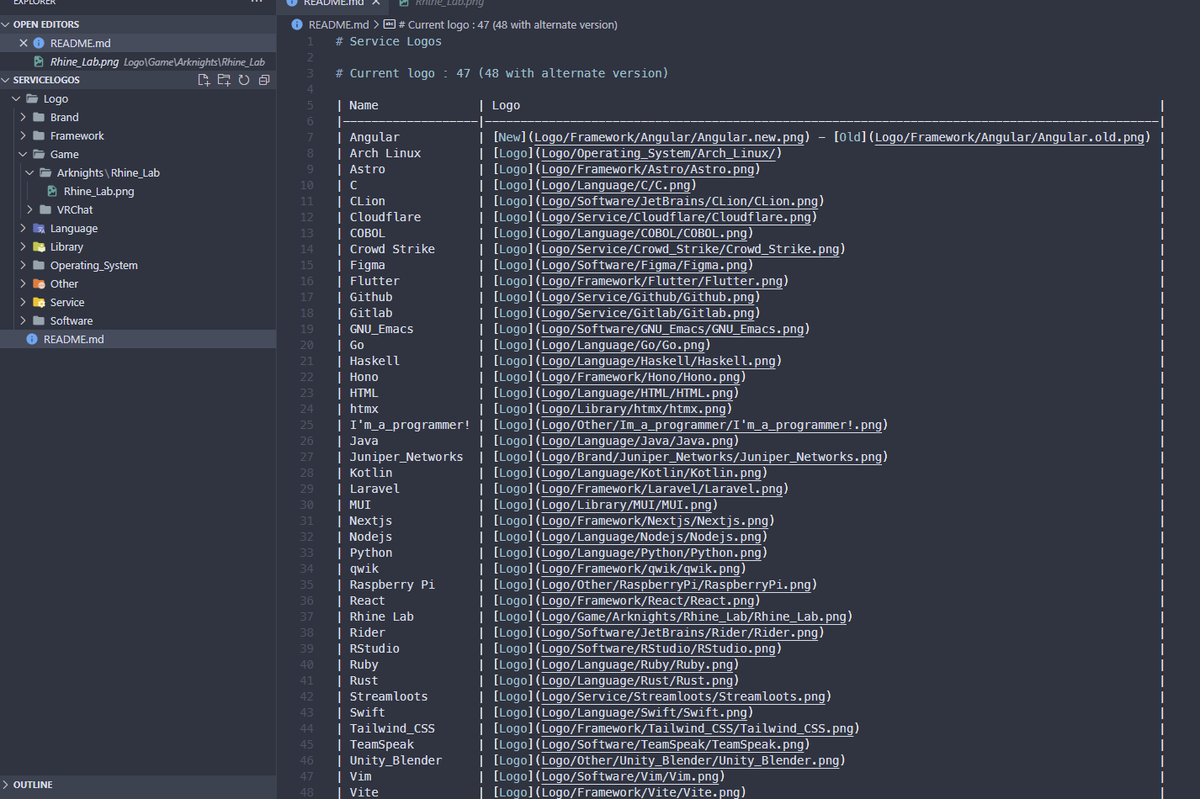Expand the Language folder chevron
This screenshot has width=1200, height=799.
[24, 228]
